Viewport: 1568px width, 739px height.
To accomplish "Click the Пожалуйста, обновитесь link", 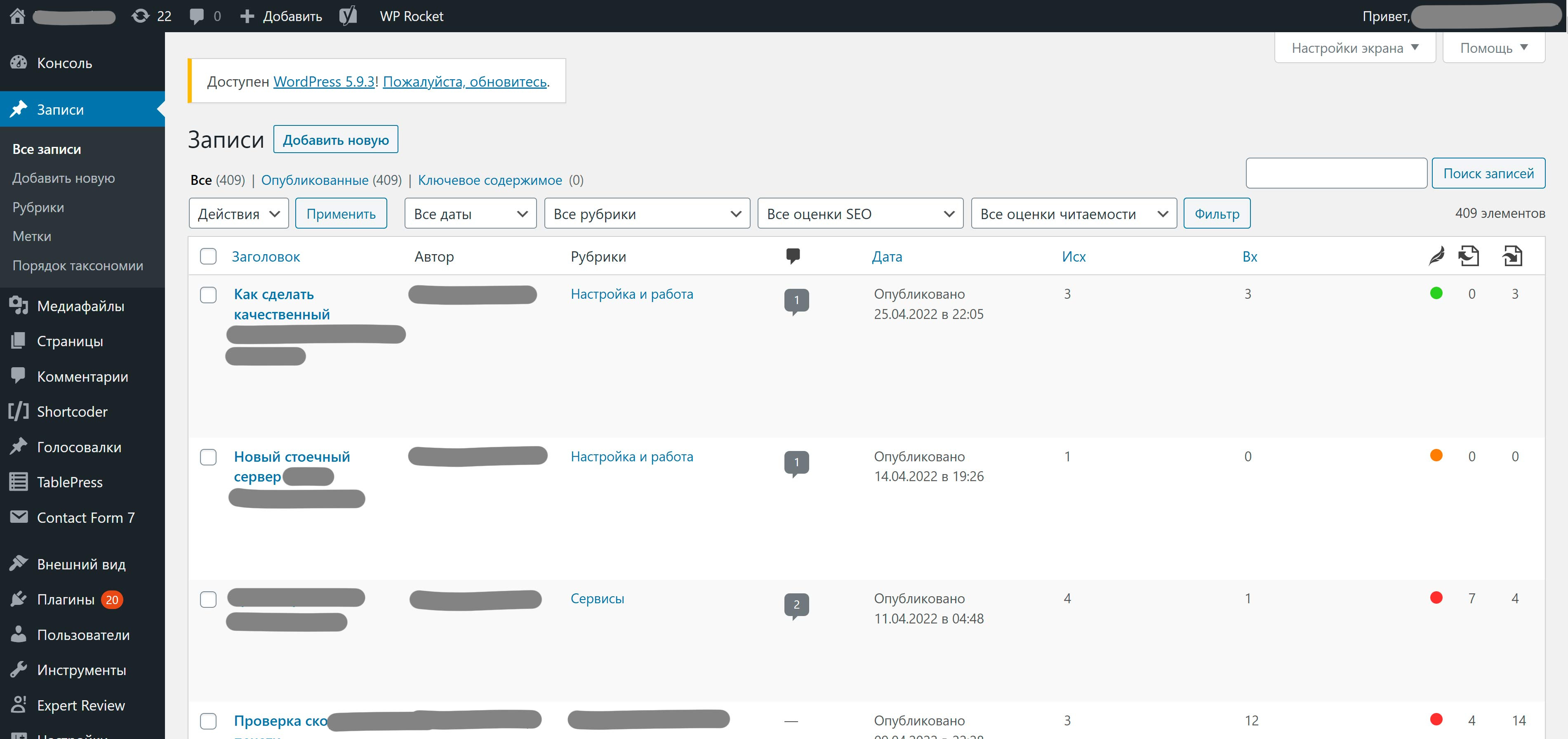I will pyautogui.click(x=465, y=82).
